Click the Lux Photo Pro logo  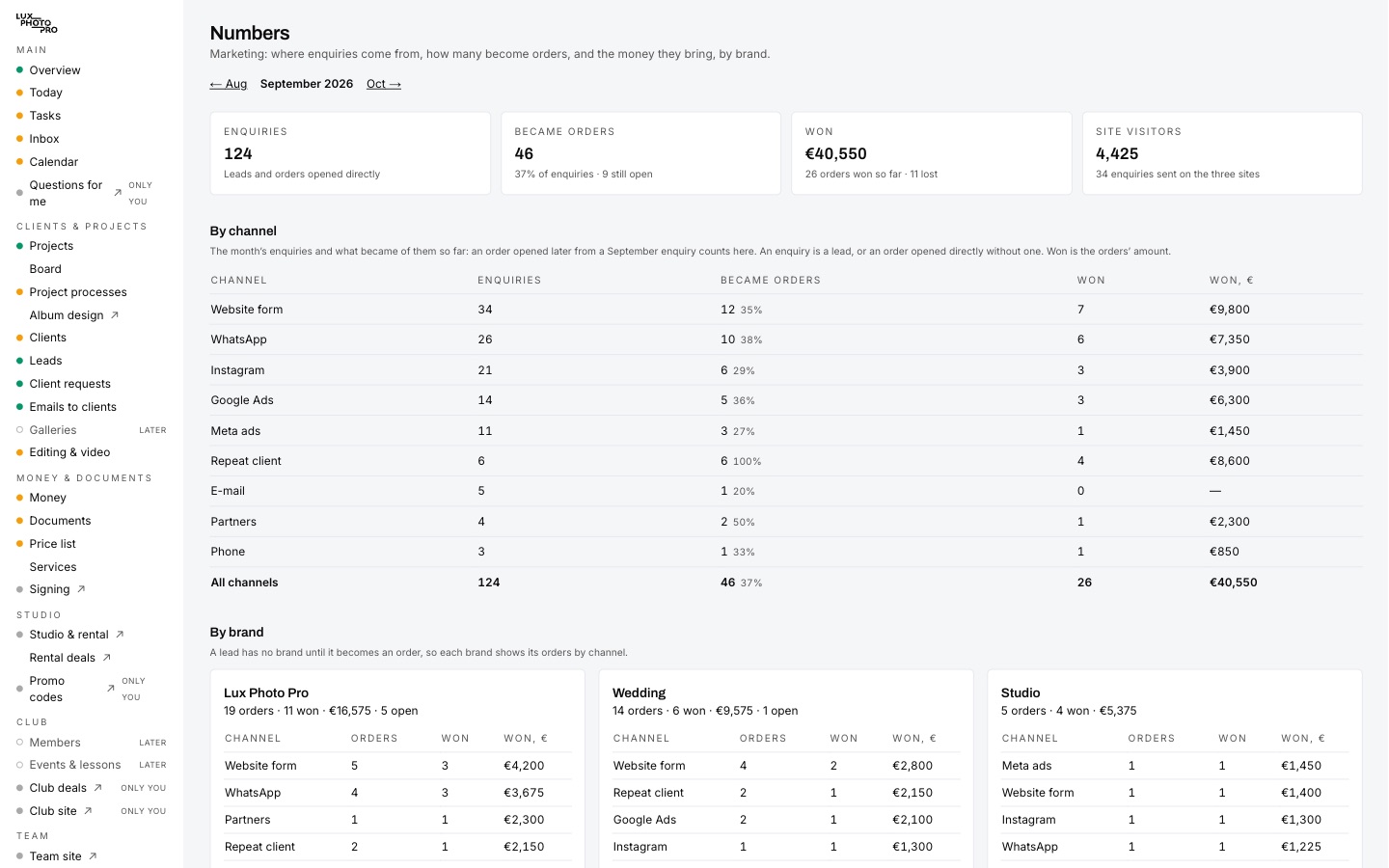(37, 23)
